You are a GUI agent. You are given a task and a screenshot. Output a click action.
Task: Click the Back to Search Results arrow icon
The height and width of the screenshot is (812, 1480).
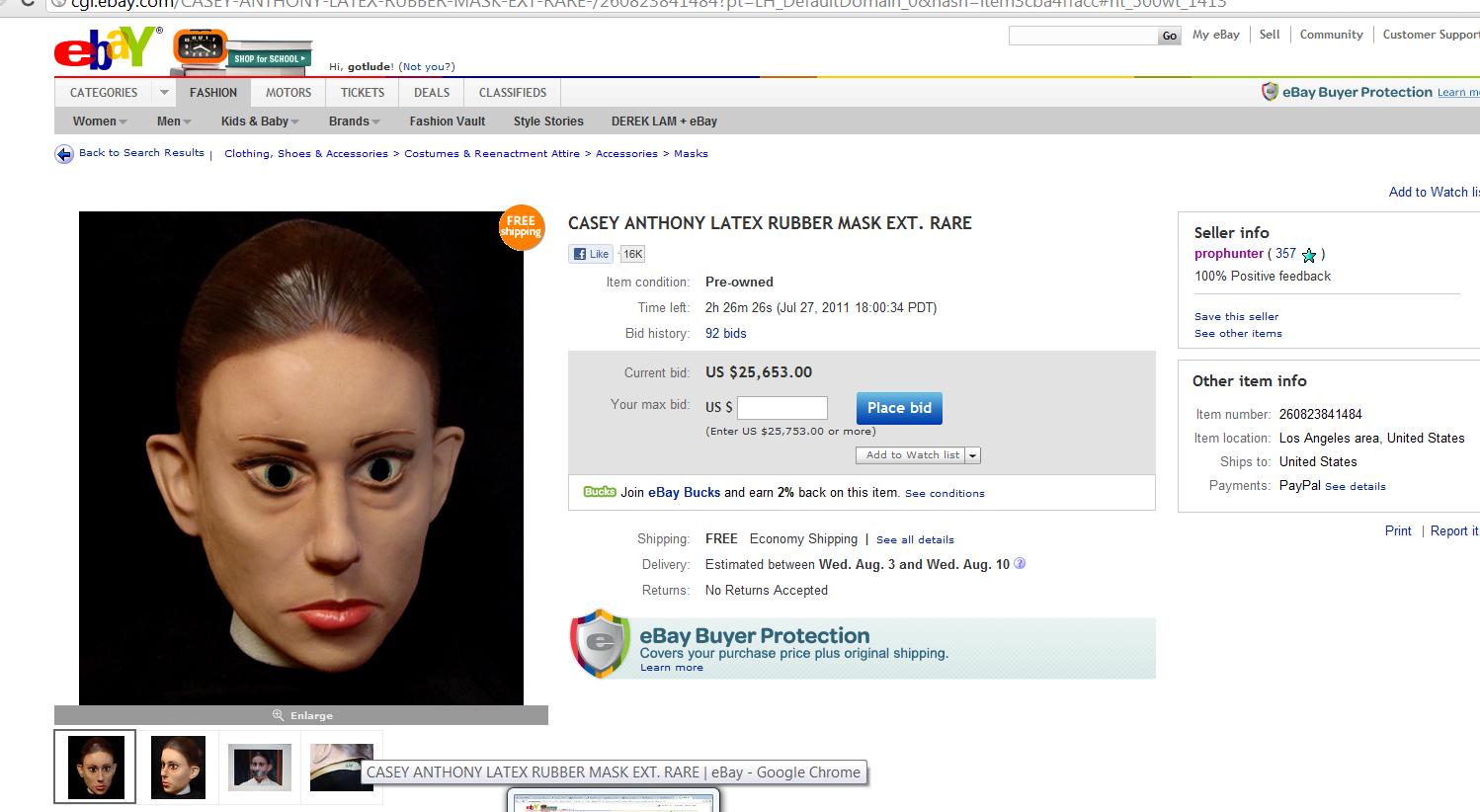point(64,154)
